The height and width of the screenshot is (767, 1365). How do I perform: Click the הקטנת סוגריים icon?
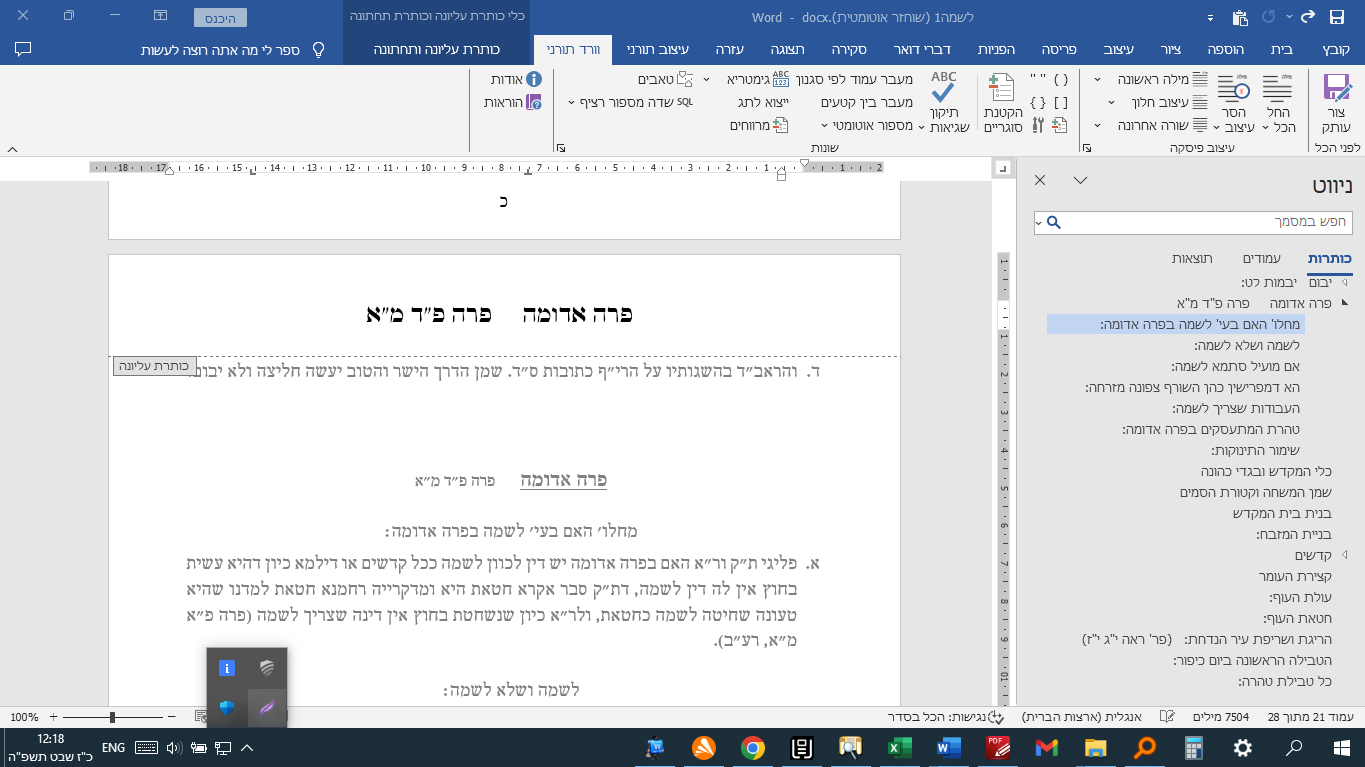[x=1000, y=88]
